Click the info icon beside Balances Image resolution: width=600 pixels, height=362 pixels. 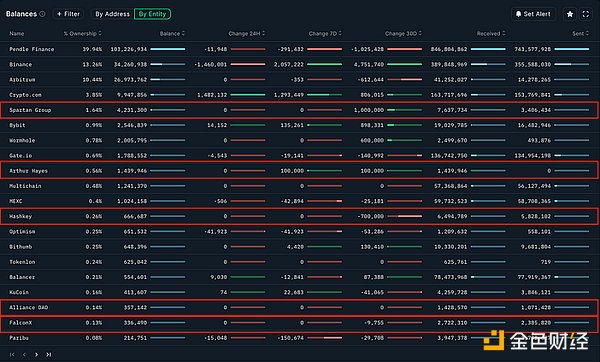tap(42, 14)
